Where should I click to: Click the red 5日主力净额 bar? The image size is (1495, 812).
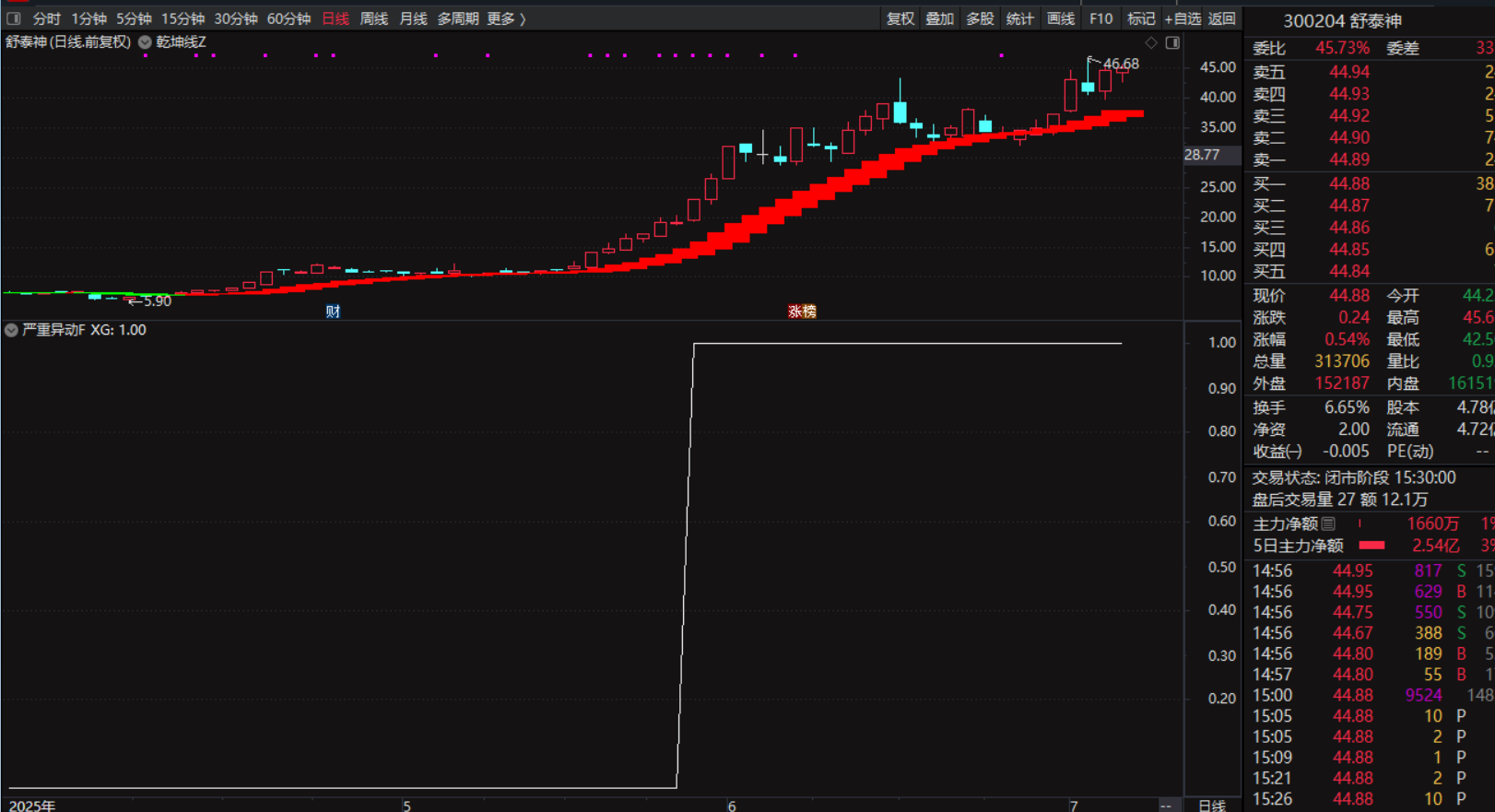(1371, 546)
